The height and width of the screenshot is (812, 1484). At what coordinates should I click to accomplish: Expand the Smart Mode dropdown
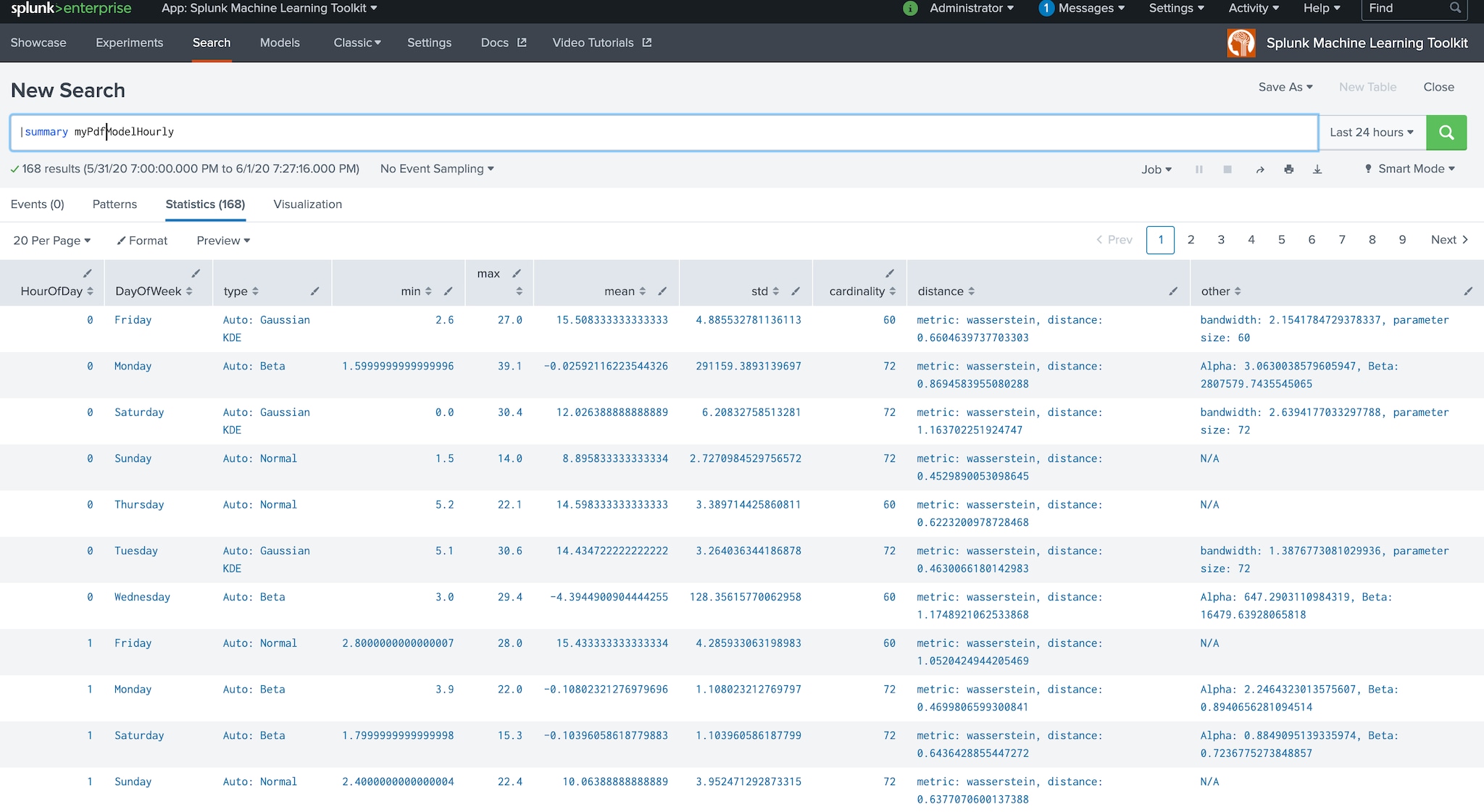point(1409,169)
